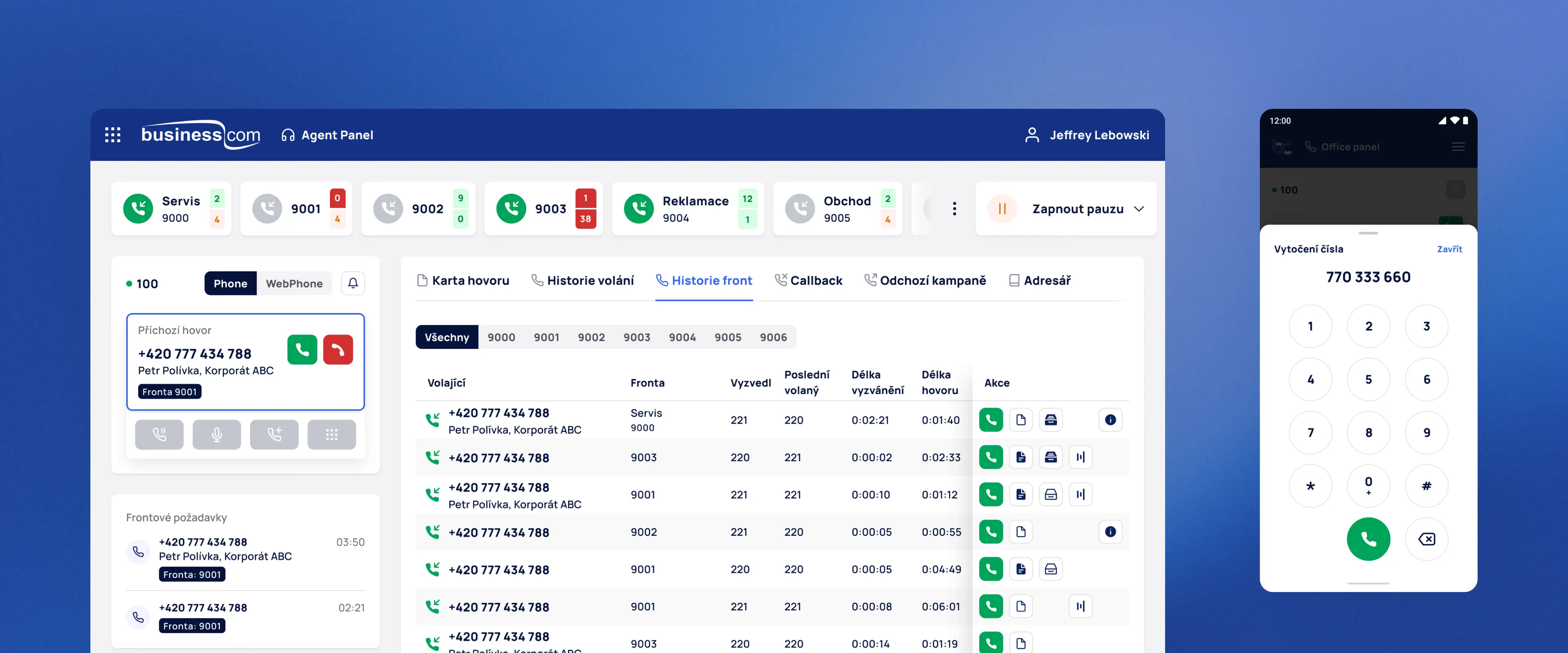Image resolution: width=1568 pixels, height=653 pixels.
Task: Click the notification bell icon
Action: click(x=352, y=283)
